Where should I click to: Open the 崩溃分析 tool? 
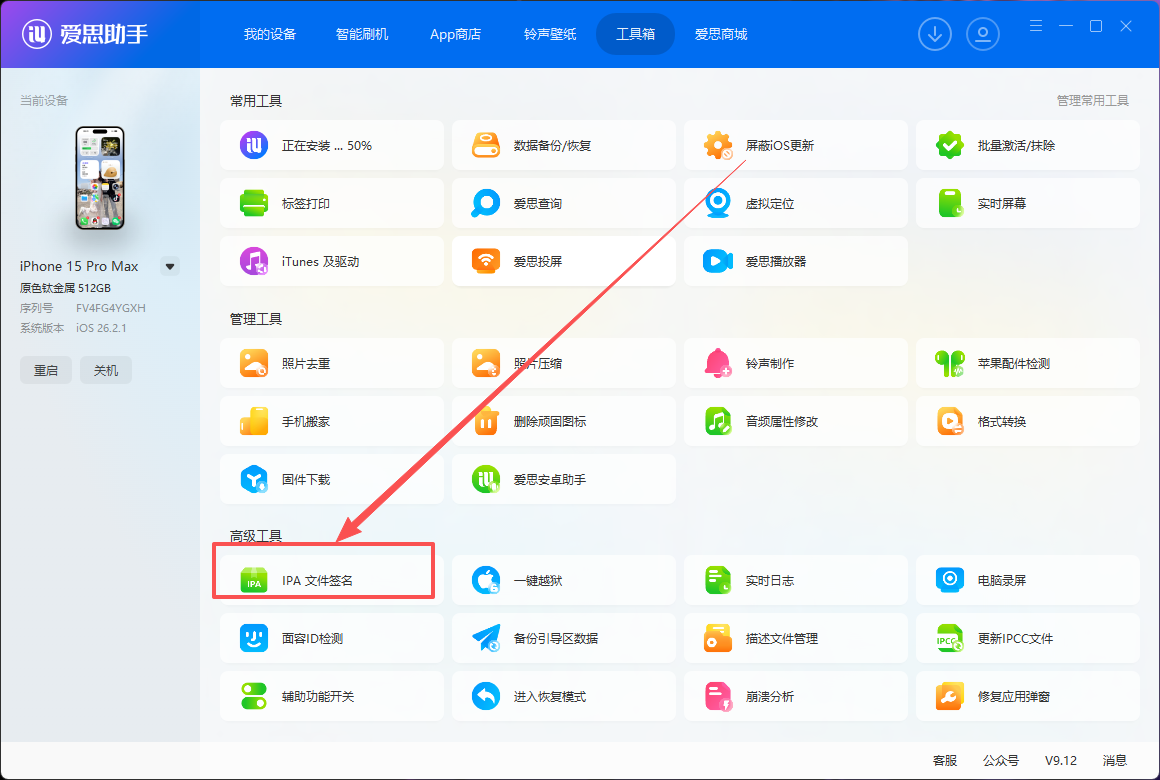(795, 696)
